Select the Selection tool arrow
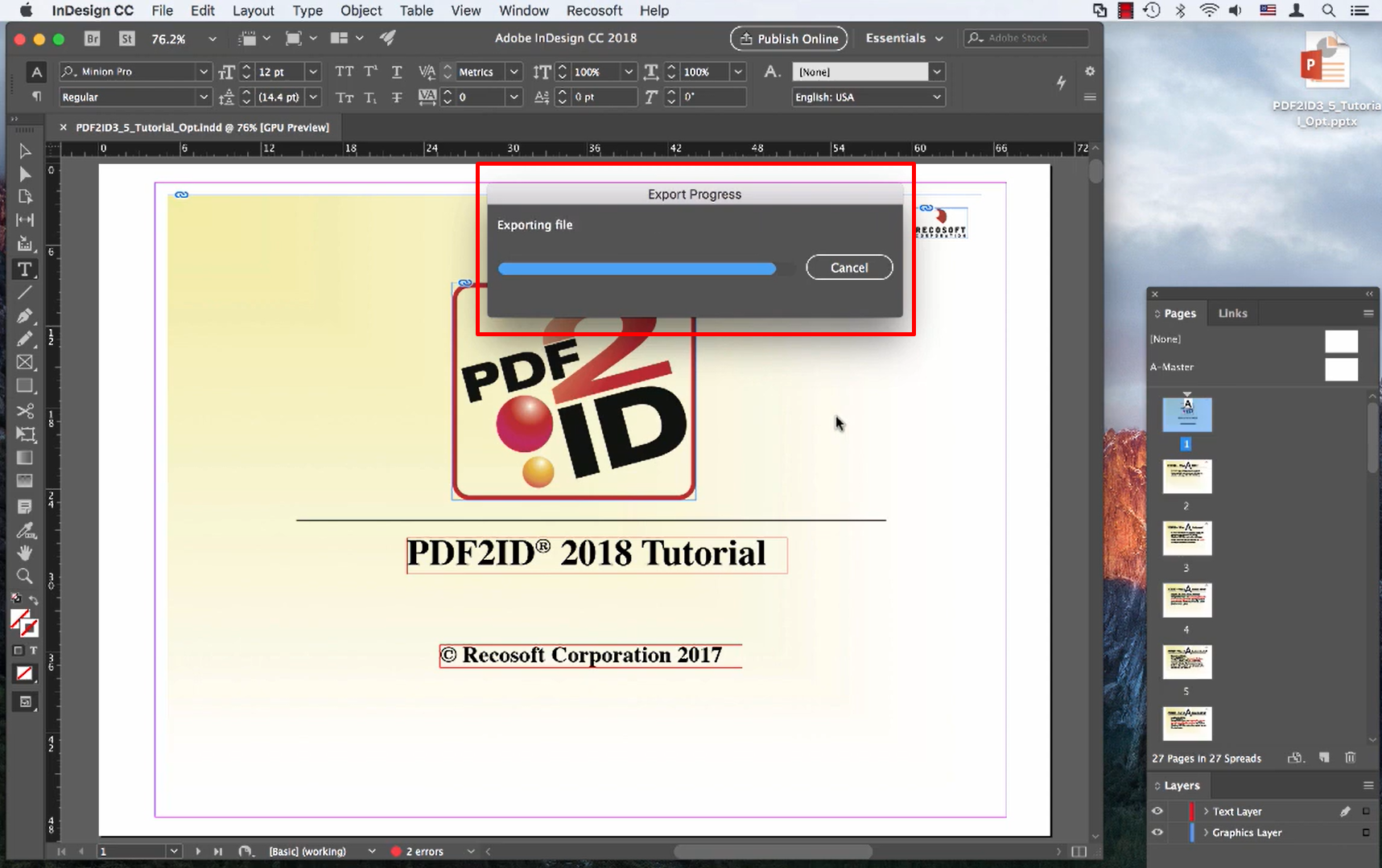 tap(25, 151)
